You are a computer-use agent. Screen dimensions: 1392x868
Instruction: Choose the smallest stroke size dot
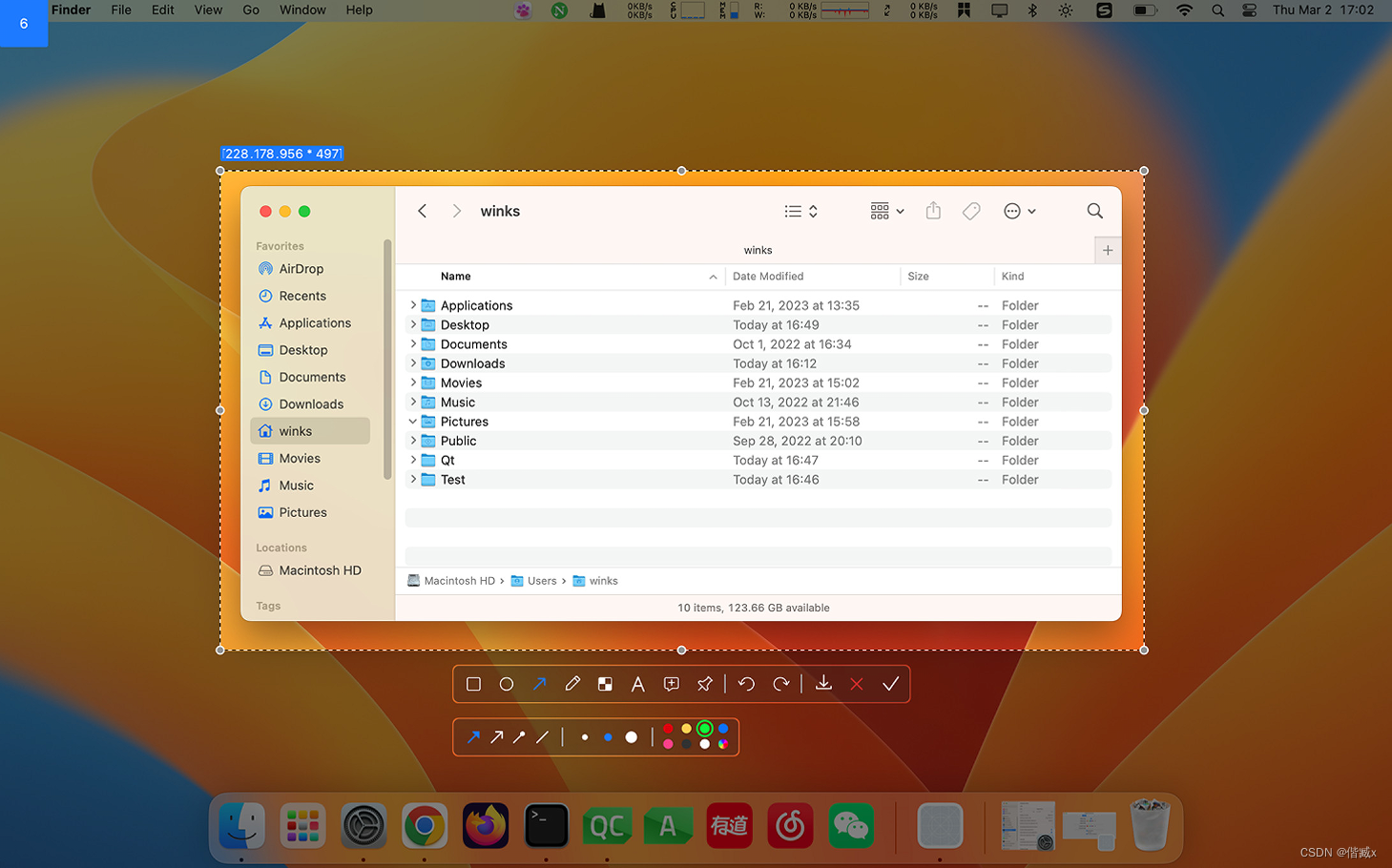585,737
